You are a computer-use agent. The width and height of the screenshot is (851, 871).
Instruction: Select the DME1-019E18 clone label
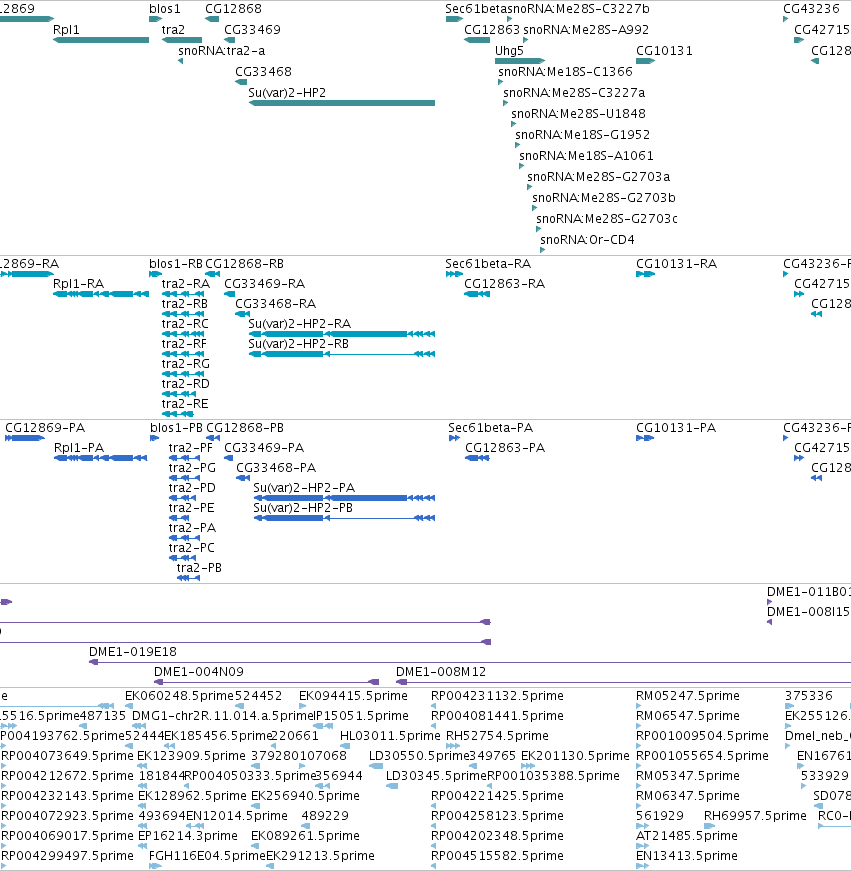[x=133, y=652]
